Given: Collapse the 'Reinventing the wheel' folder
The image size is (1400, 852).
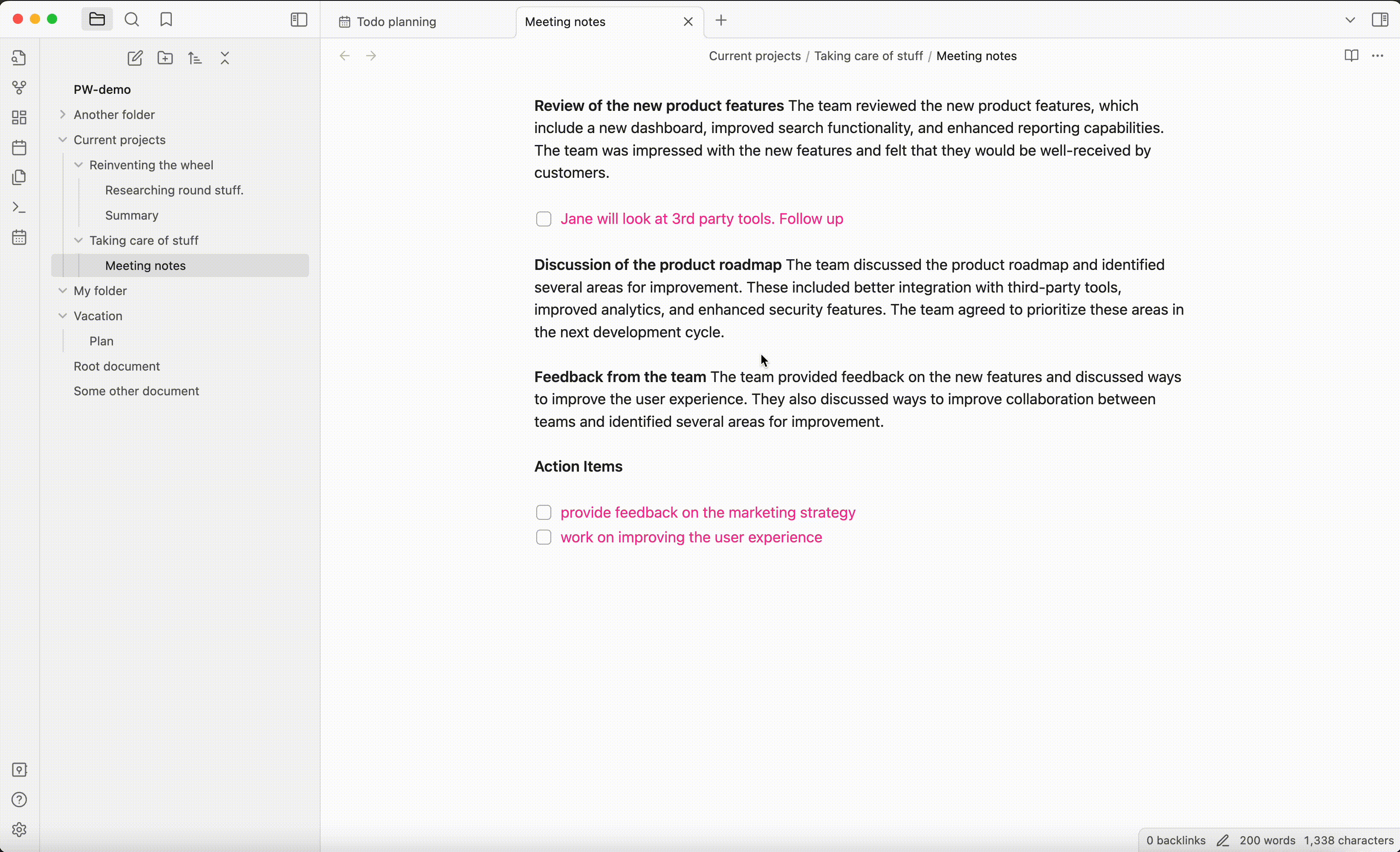Looking at the screenshot, I should 78,165.
